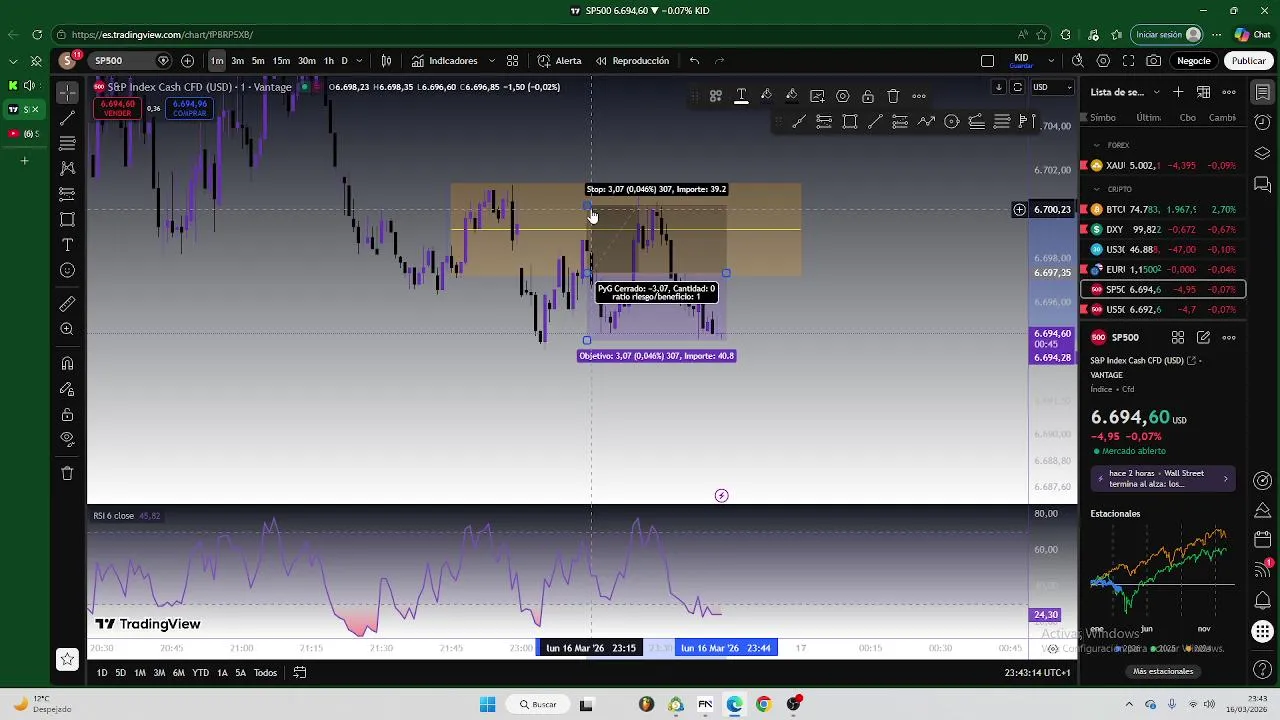The height and width of the screenshot is (720, 1280).
Task: Toggle magnet mode for drawings
Action: [67, 363]
